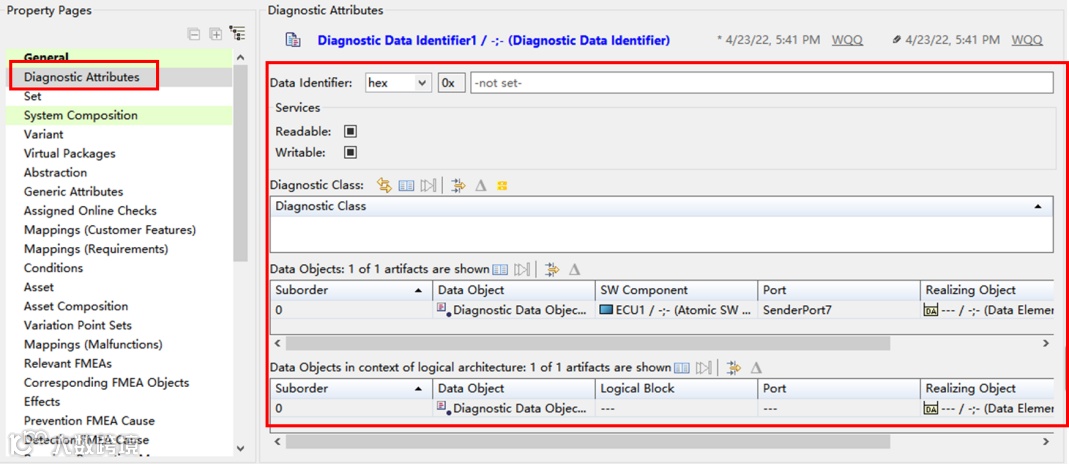Click the data element icon in the lower Realizing Object cell
Screen dimensions: 1069x464
click(931, 409)
